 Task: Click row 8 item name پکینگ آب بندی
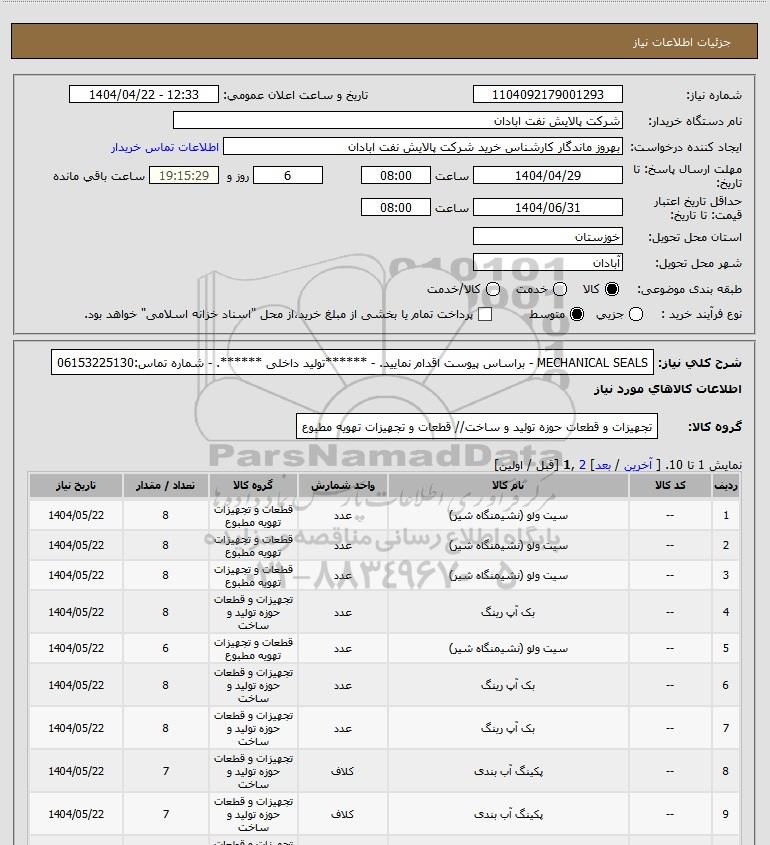pos(508,772)
